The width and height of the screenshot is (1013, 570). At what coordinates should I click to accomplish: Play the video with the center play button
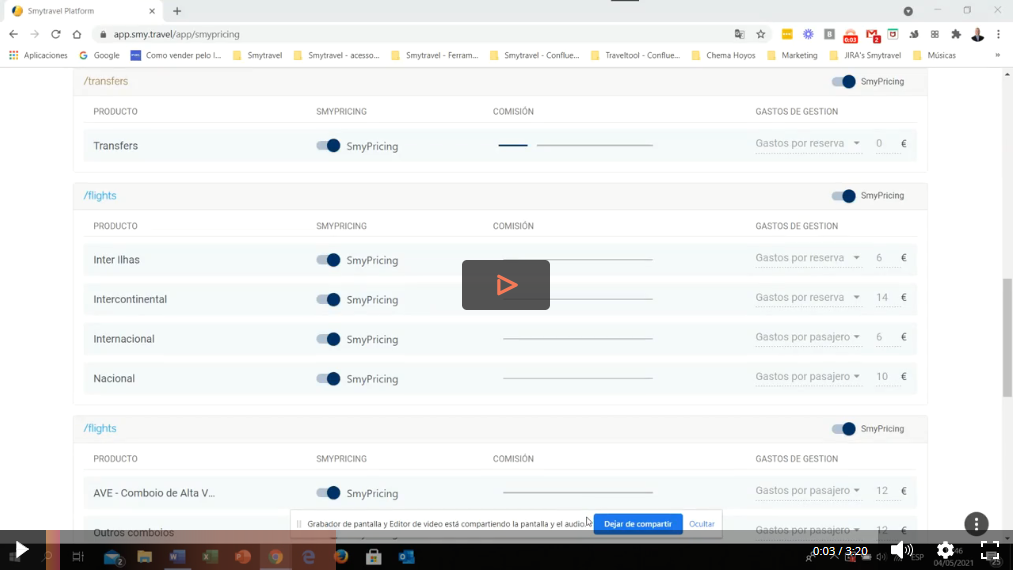(x=506, y=285)
